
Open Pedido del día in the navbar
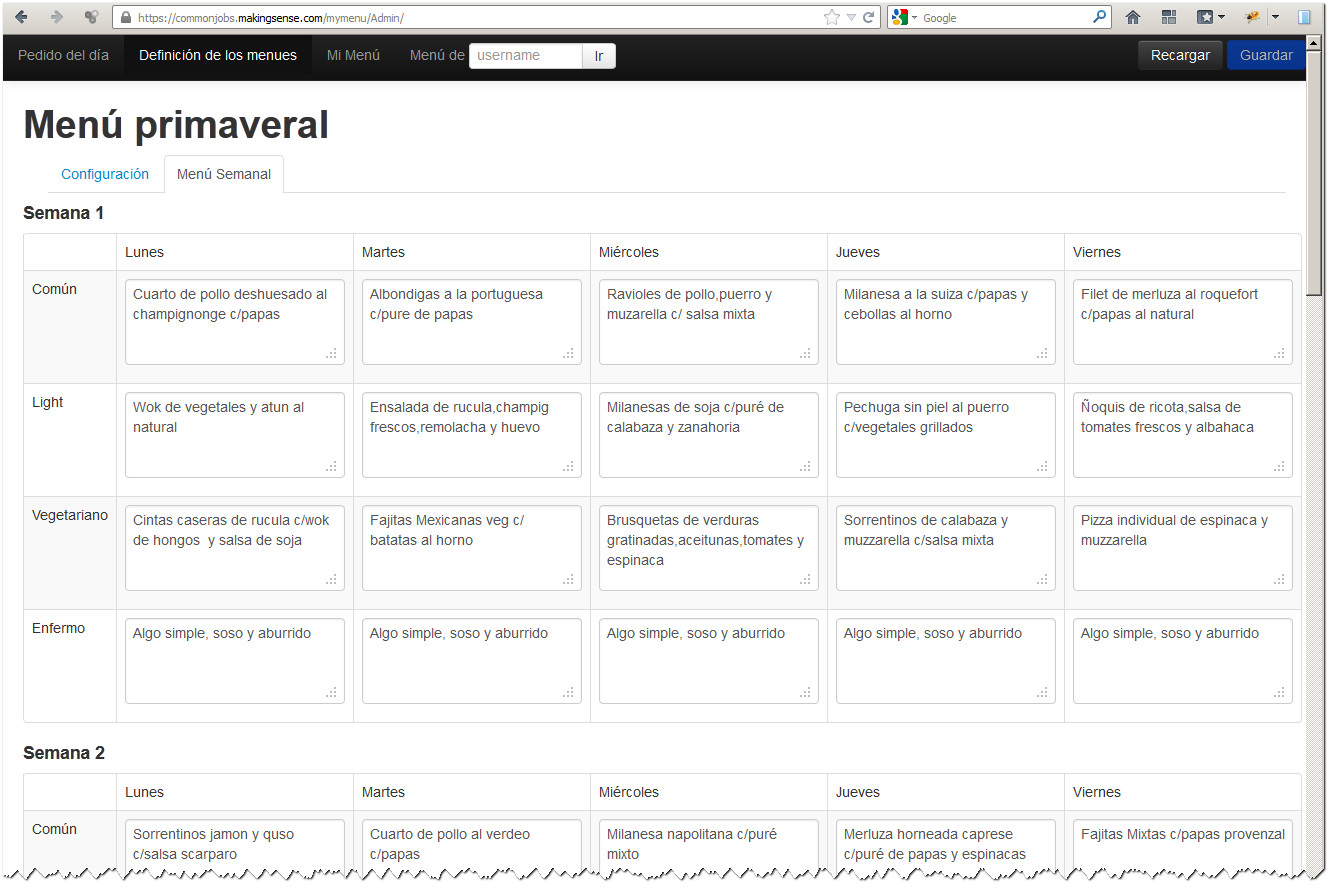63,56
